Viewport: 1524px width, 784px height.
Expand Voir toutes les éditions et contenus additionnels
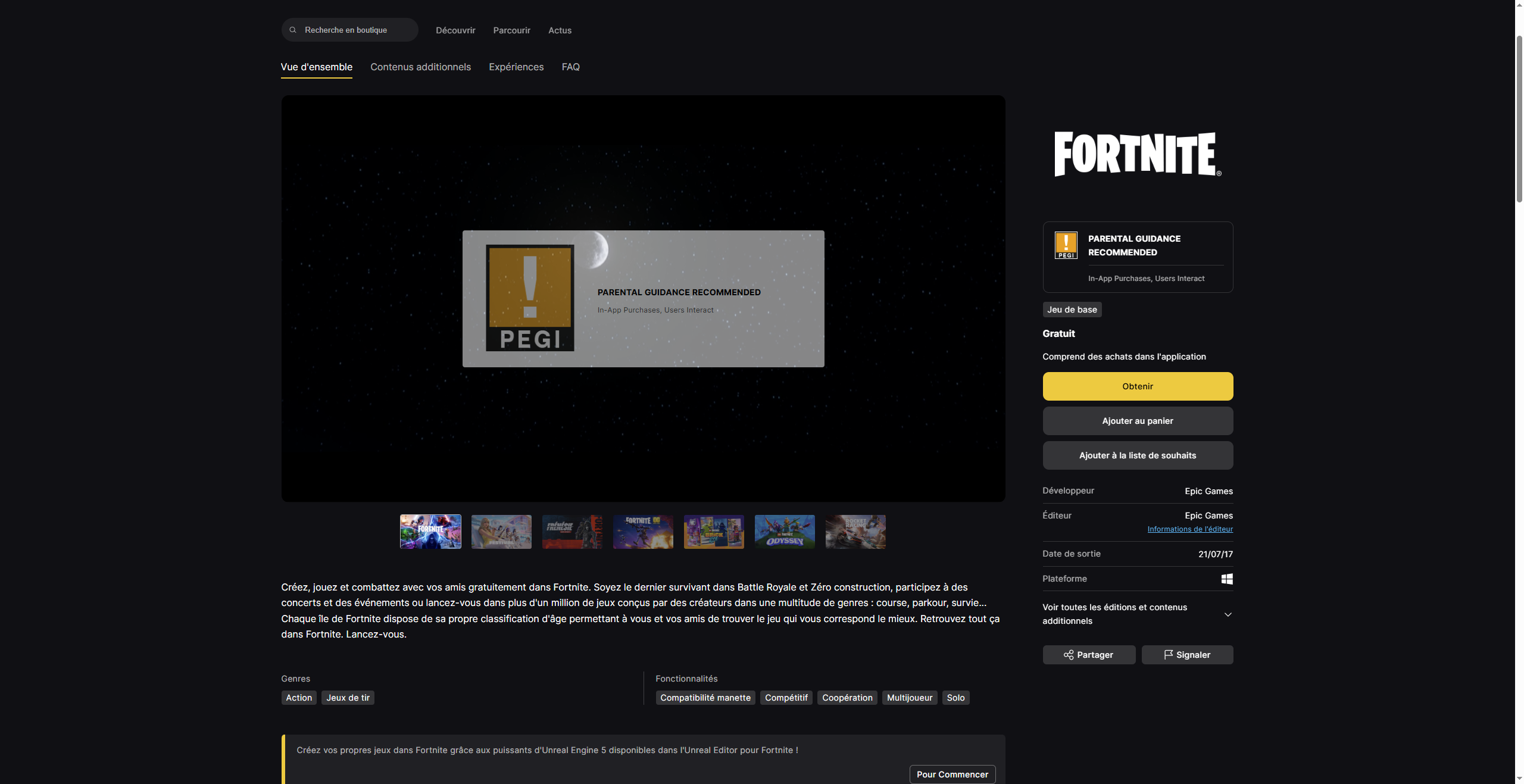[1228, 614]
